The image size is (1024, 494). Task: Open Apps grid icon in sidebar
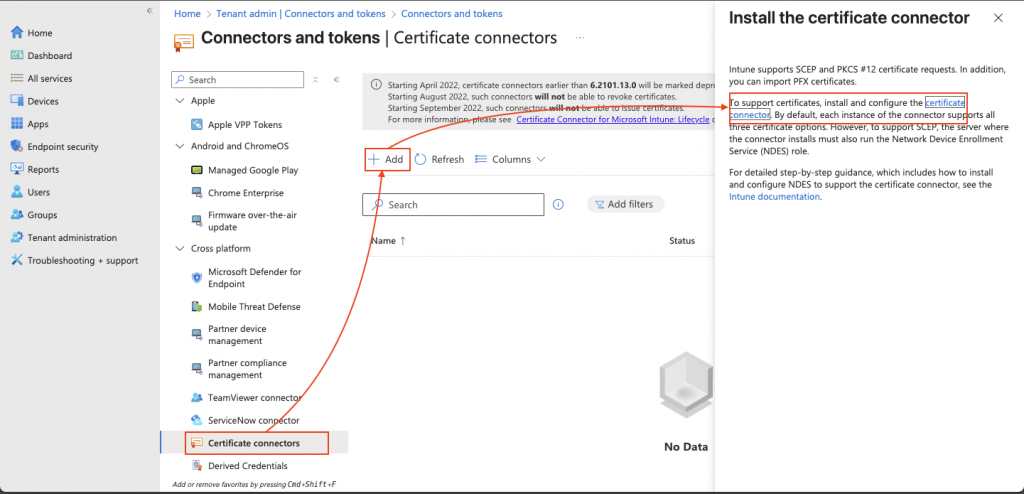coord(17,124)
